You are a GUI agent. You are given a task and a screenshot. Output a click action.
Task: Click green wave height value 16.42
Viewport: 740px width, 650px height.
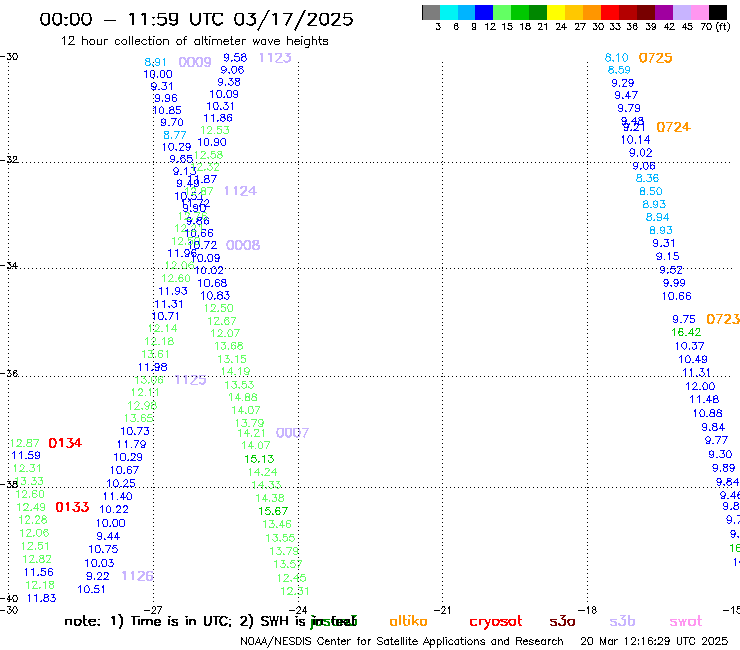click(686, 332)
